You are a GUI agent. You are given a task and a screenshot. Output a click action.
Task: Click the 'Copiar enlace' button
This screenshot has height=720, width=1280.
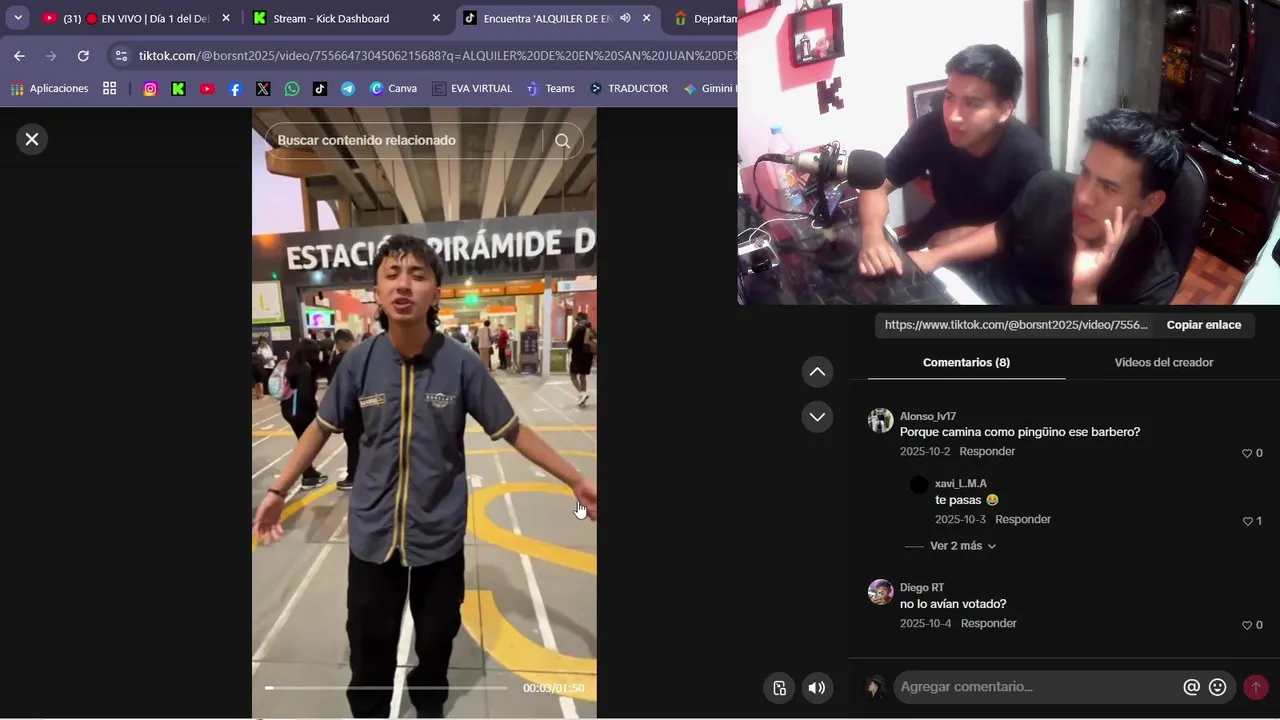tap(1204, 325)
